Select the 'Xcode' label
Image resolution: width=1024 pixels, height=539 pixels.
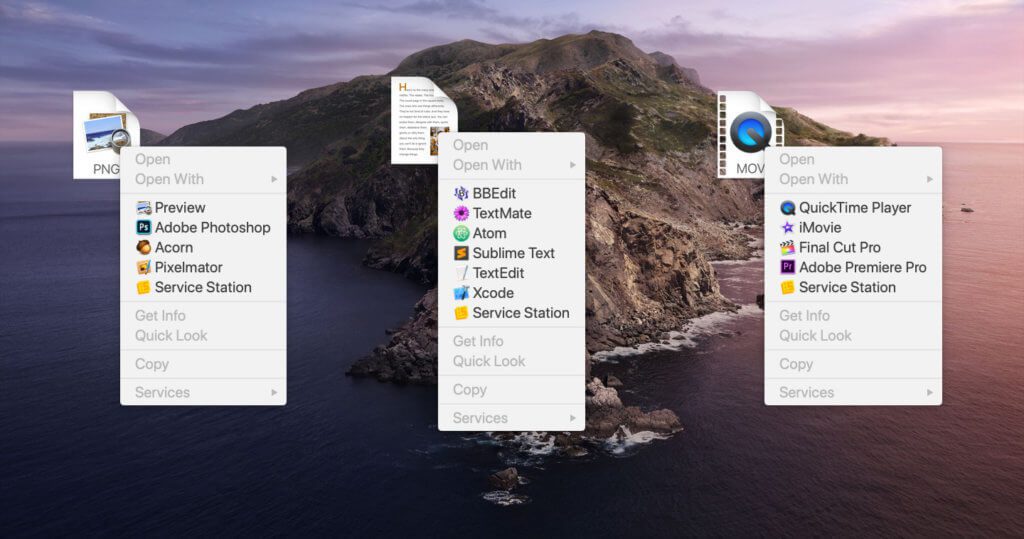tap(493, 293)
